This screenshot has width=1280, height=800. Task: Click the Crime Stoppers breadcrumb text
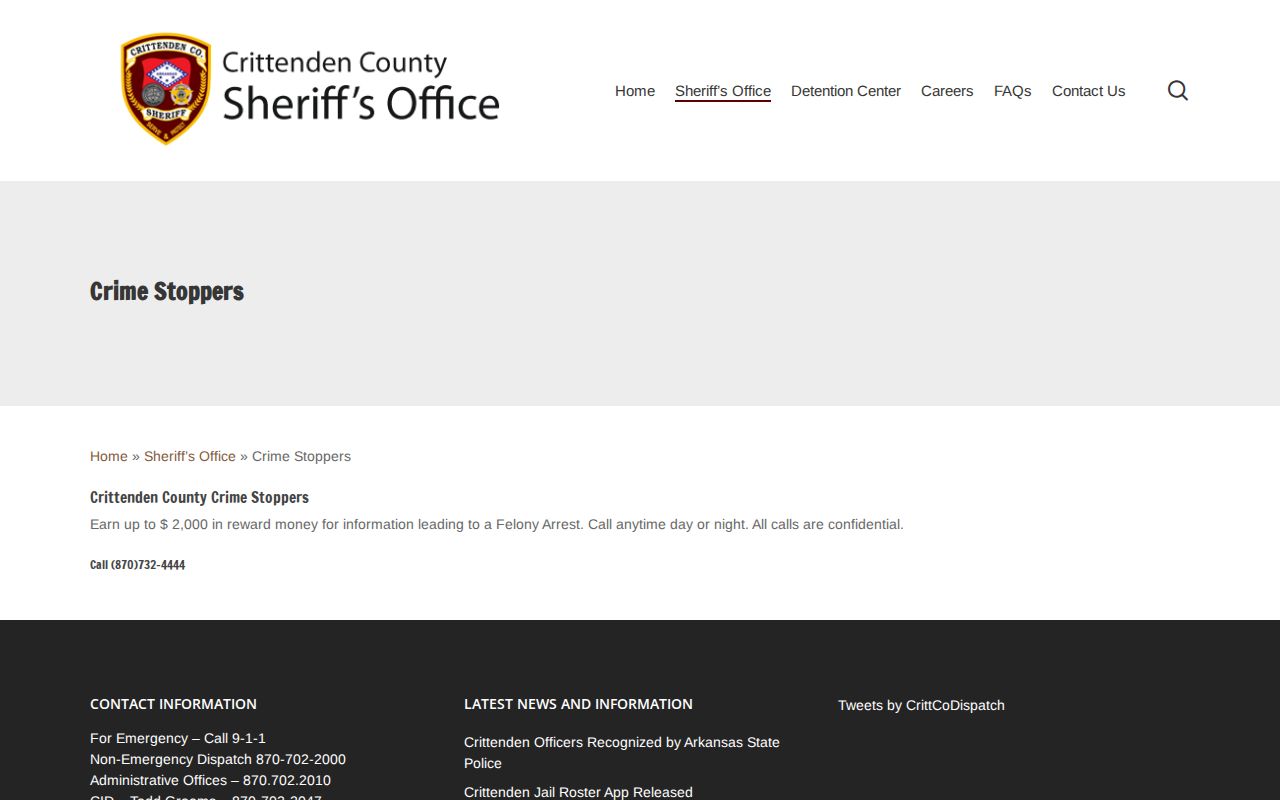click(x=301, y=456)
